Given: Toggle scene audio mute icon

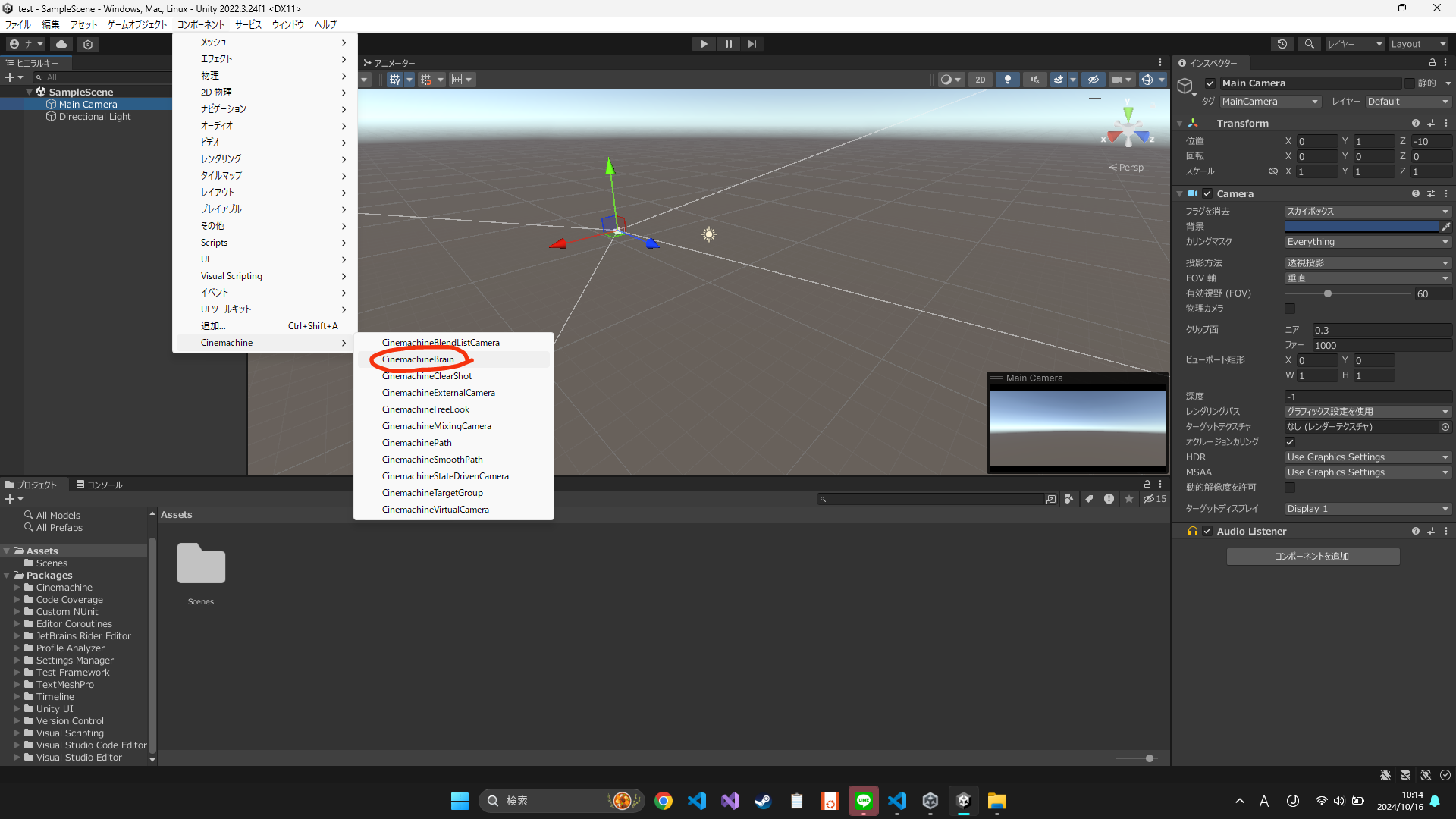Looking at the screenshot, I should pyautogui.click(x=1034, y=80).
